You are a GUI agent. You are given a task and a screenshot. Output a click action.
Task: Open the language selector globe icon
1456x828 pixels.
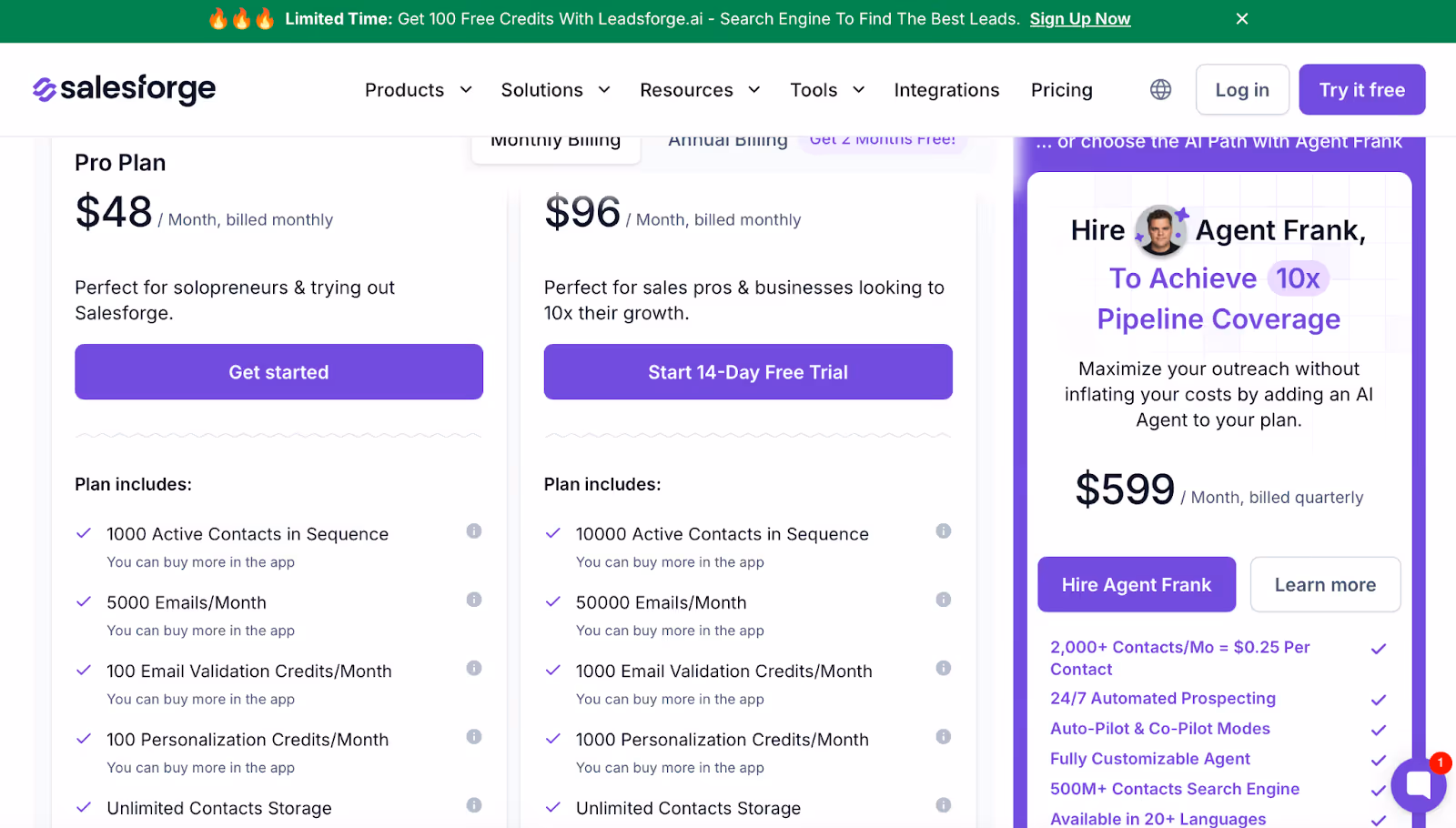1159,89
